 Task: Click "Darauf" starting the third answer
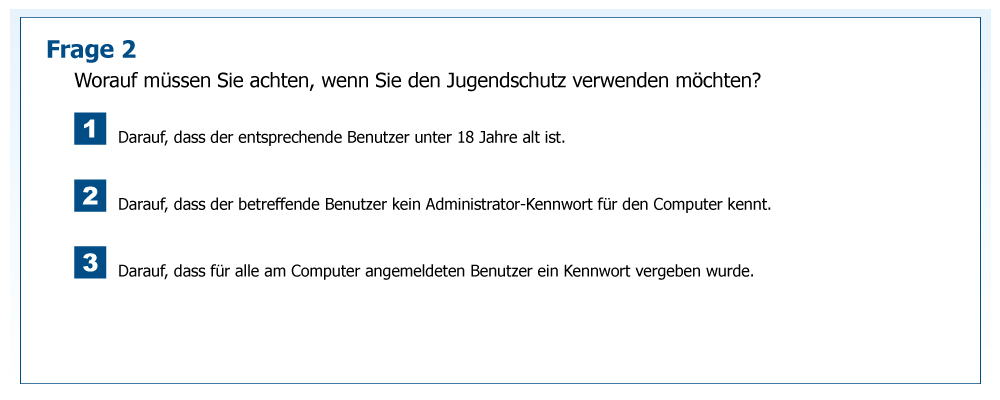tap(141, 271)
